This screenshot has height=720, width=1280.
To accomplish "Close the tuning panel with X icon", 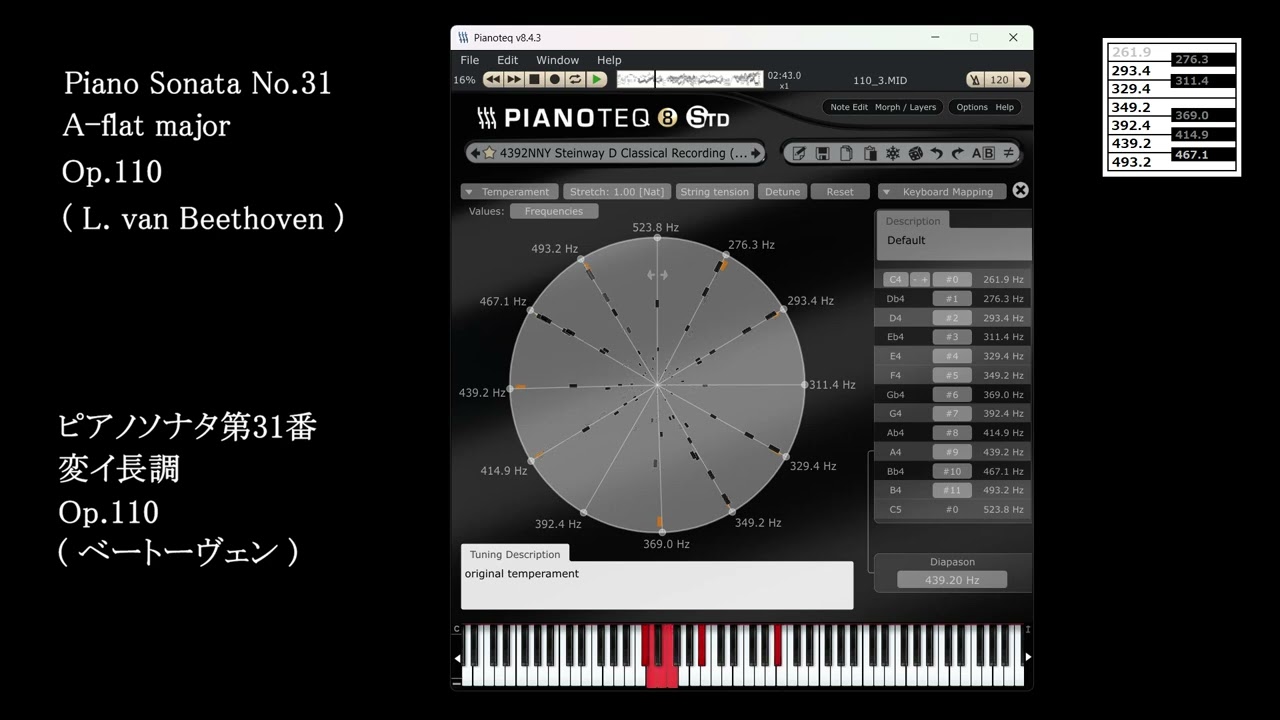I will [x=1020, y=190].
